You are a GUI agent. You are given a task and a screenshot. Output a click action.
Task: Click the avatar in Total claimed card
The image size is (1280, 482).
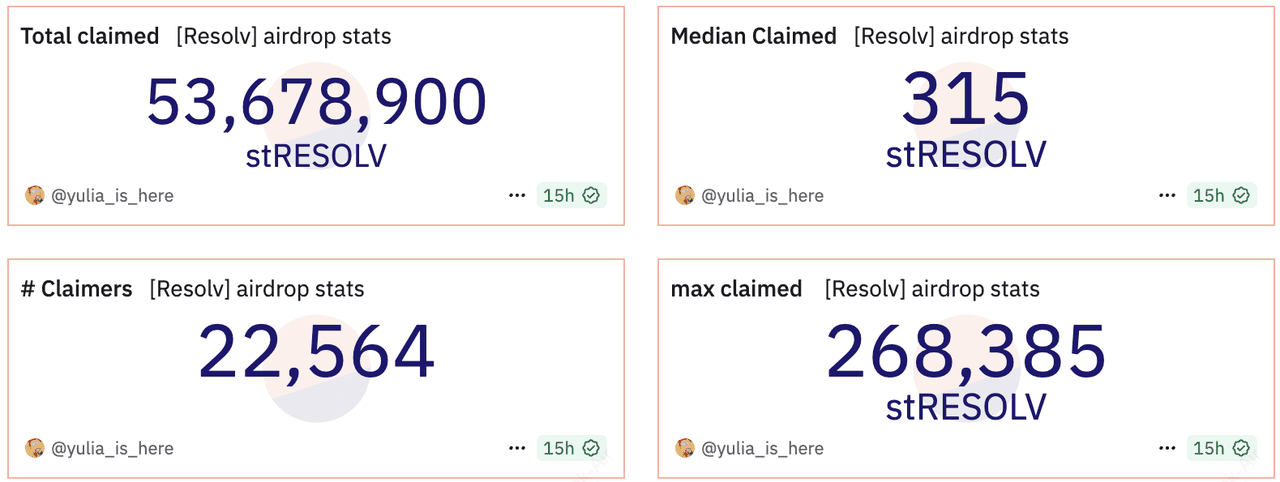point(35,195)
